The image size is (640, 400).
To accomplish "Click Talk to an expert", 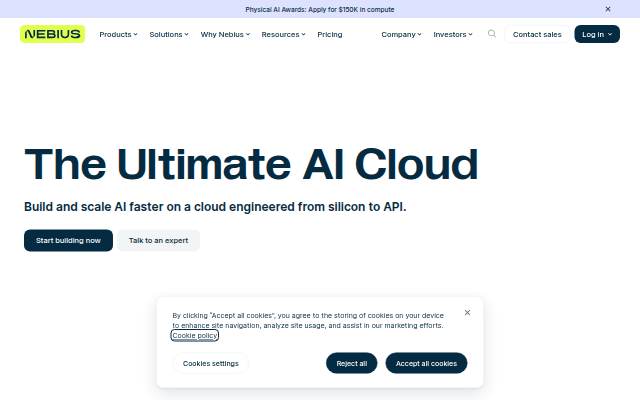I will 158,240.
